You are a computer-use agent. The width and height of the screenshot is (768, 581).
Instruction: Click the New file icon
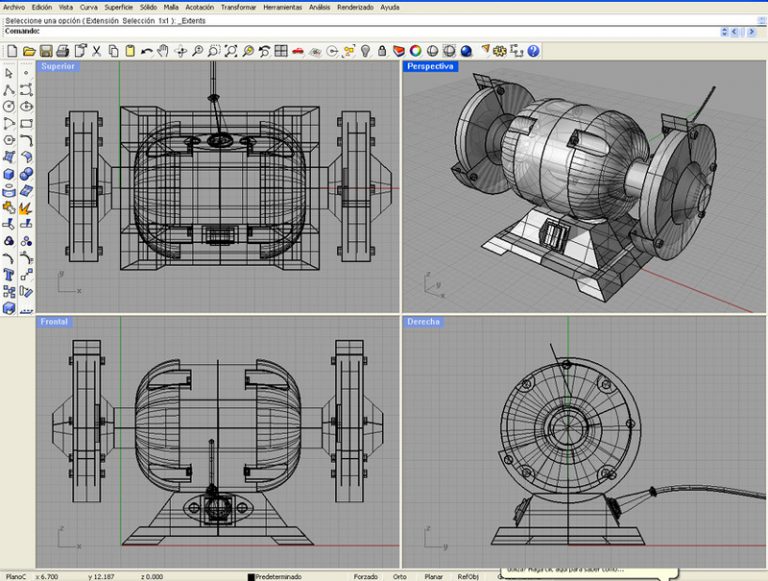12,51
